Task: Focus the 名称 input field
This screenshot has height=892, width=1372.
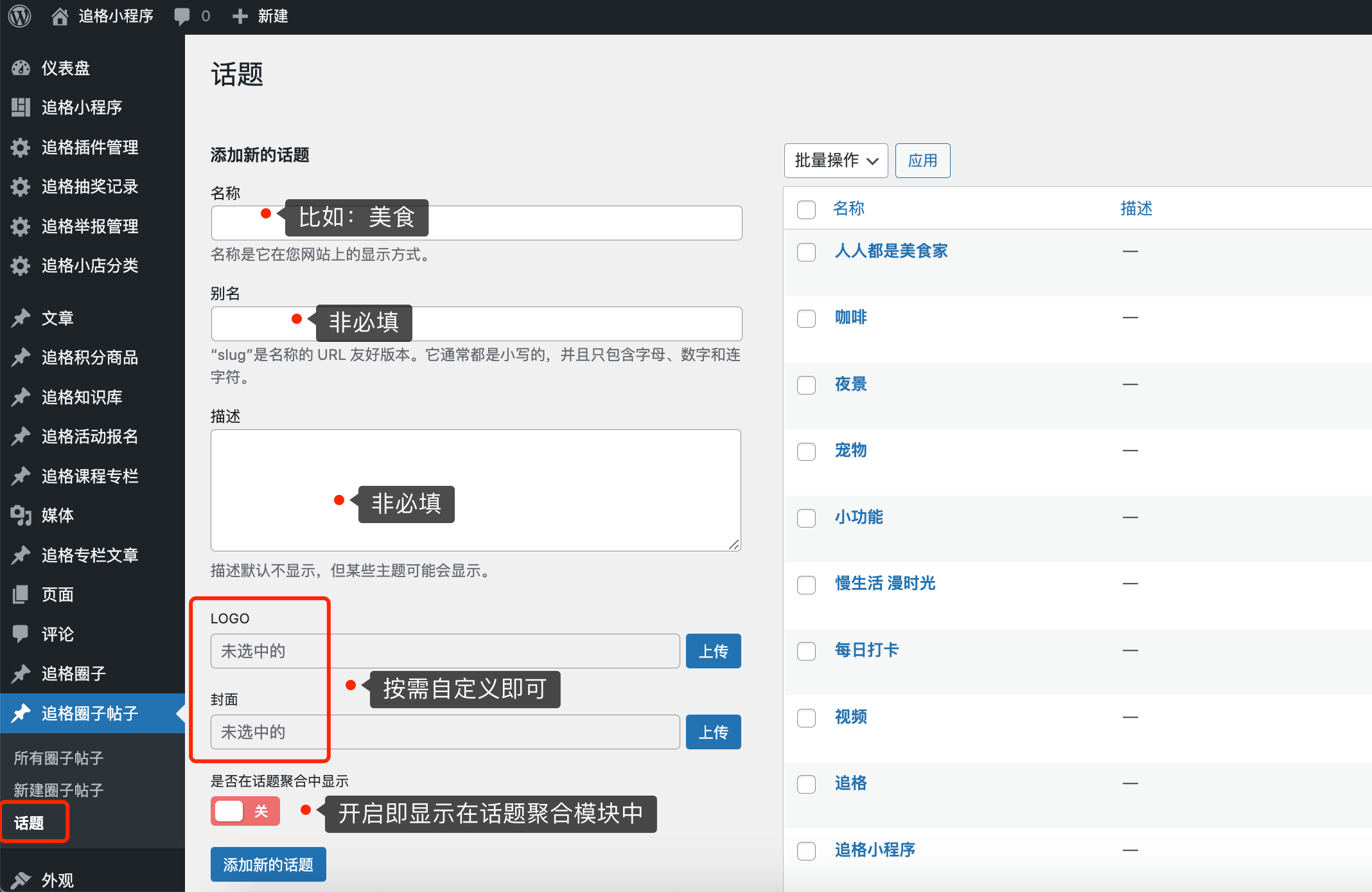Action: 477,223
